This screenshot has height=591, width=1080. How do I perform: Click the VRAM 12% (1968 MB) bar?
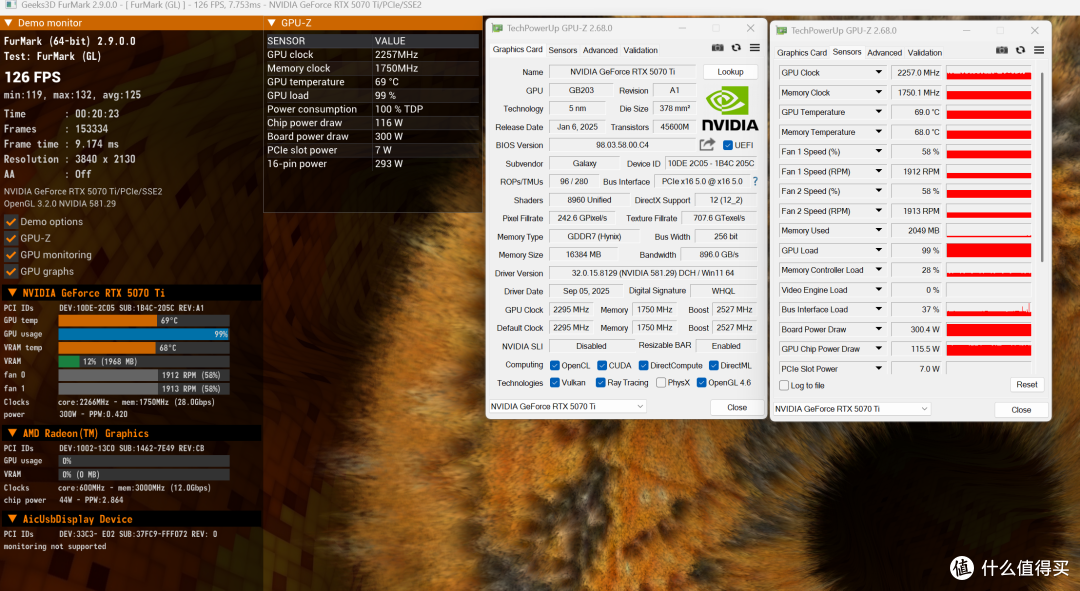[x=144, y=361]
